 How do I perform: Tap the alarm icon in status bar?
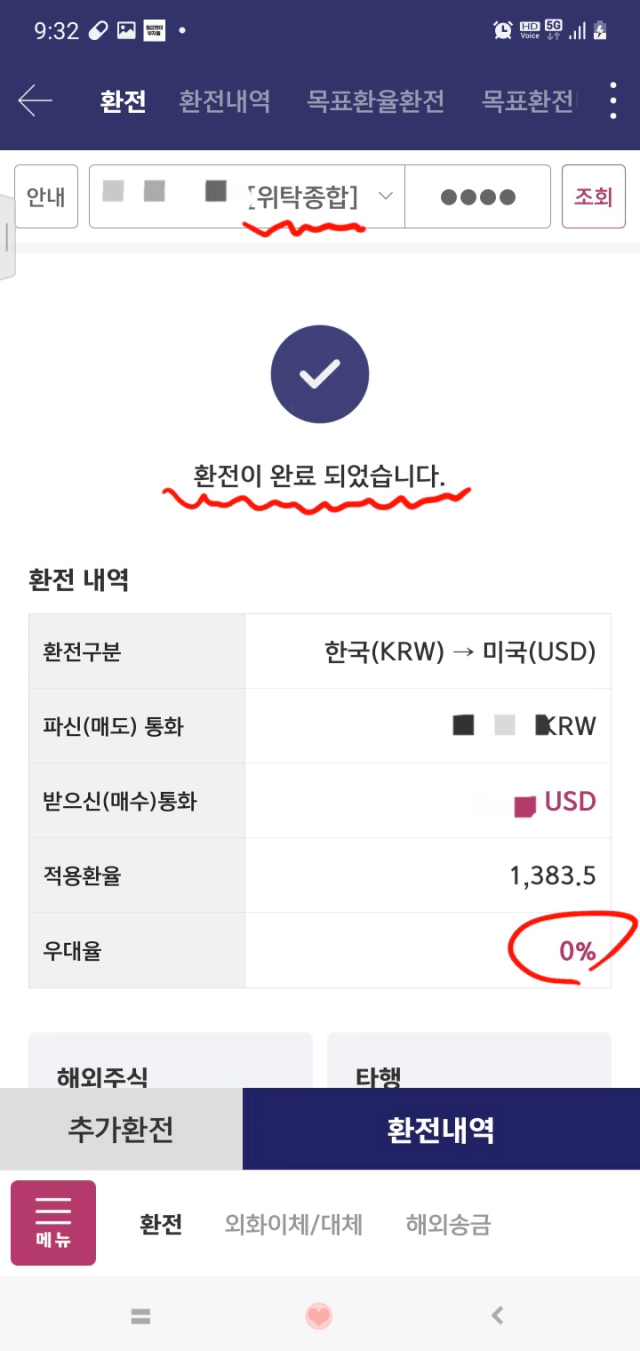point(503,30)
